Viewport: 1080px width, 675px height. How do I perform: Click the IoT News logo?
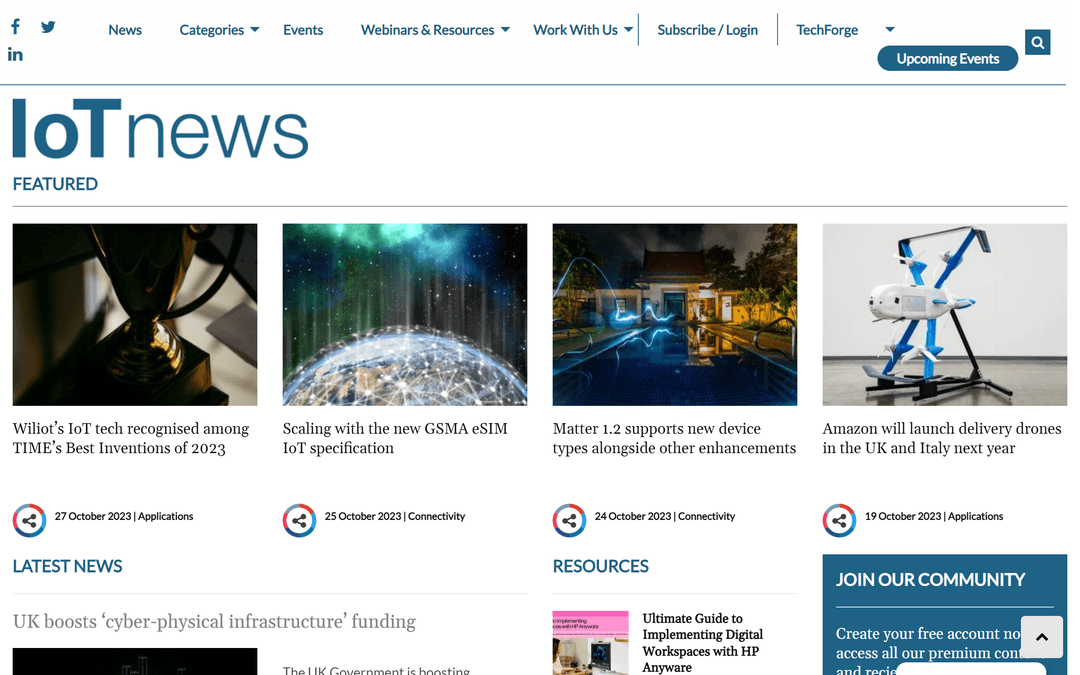click(x=160, y=130)
